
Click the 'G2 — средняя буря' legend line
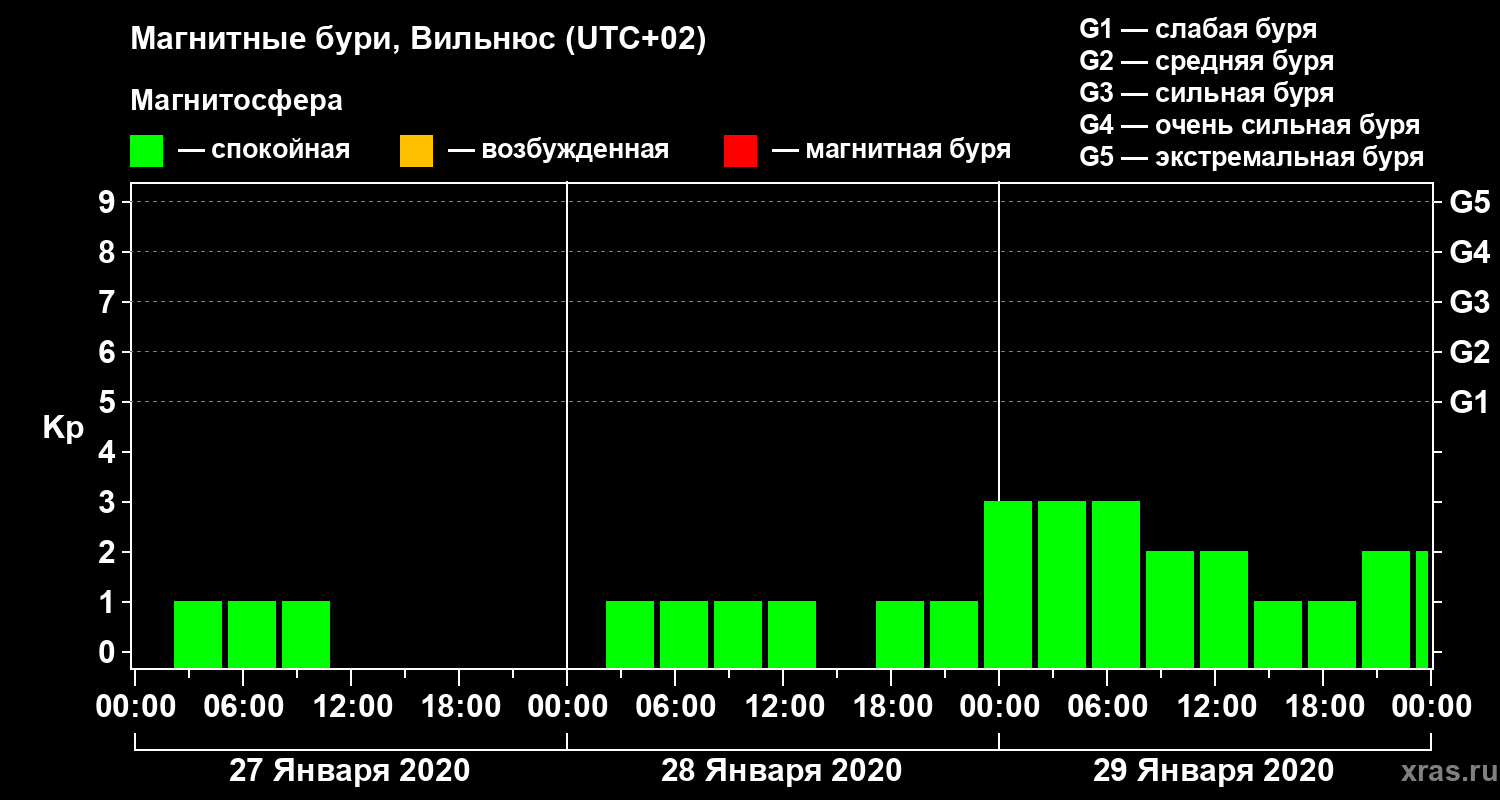(1206, 61)
